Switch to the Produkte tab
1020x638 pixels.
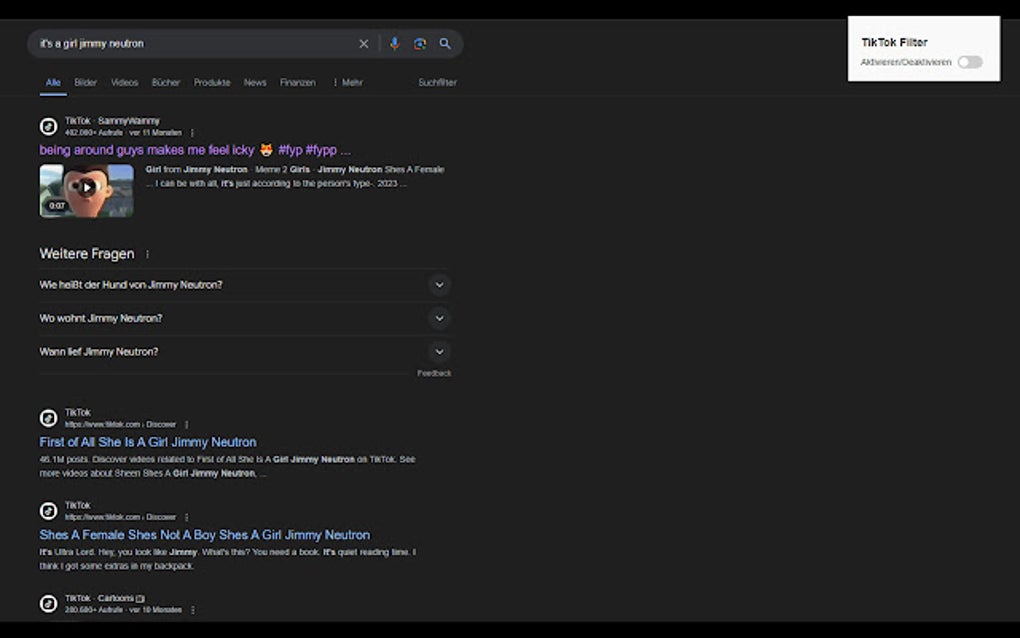click(212, 83)
